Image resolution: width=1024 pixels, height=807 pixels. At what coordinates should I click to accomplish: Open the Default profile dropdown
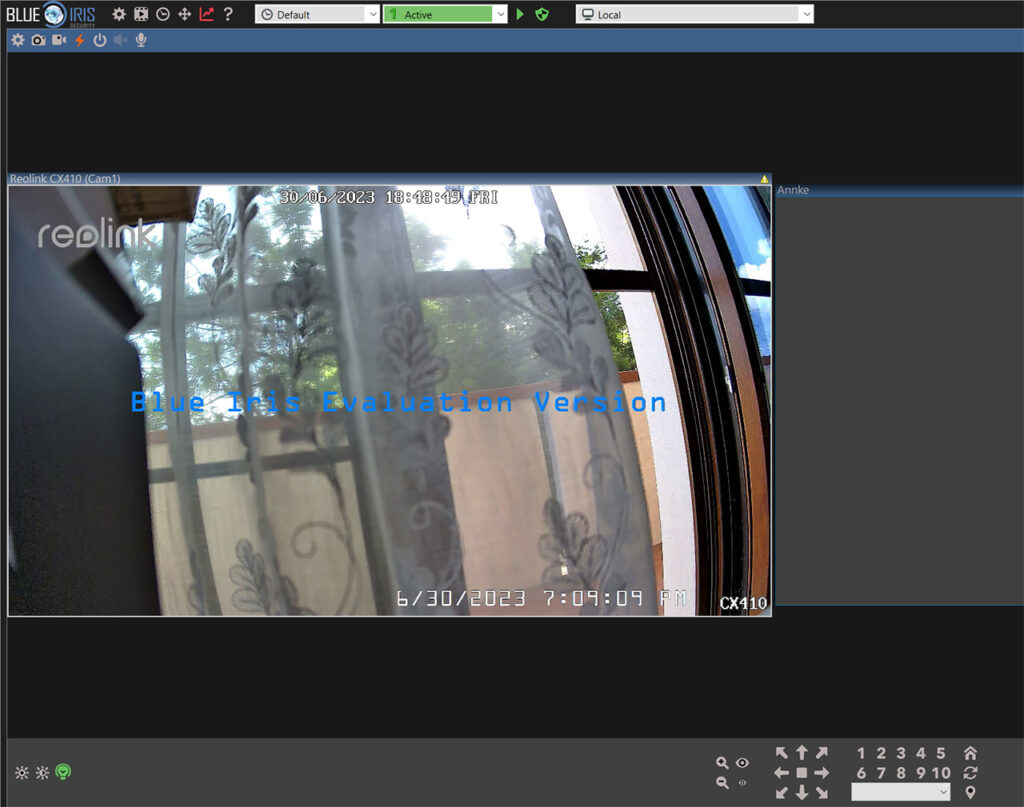(316, 15)
